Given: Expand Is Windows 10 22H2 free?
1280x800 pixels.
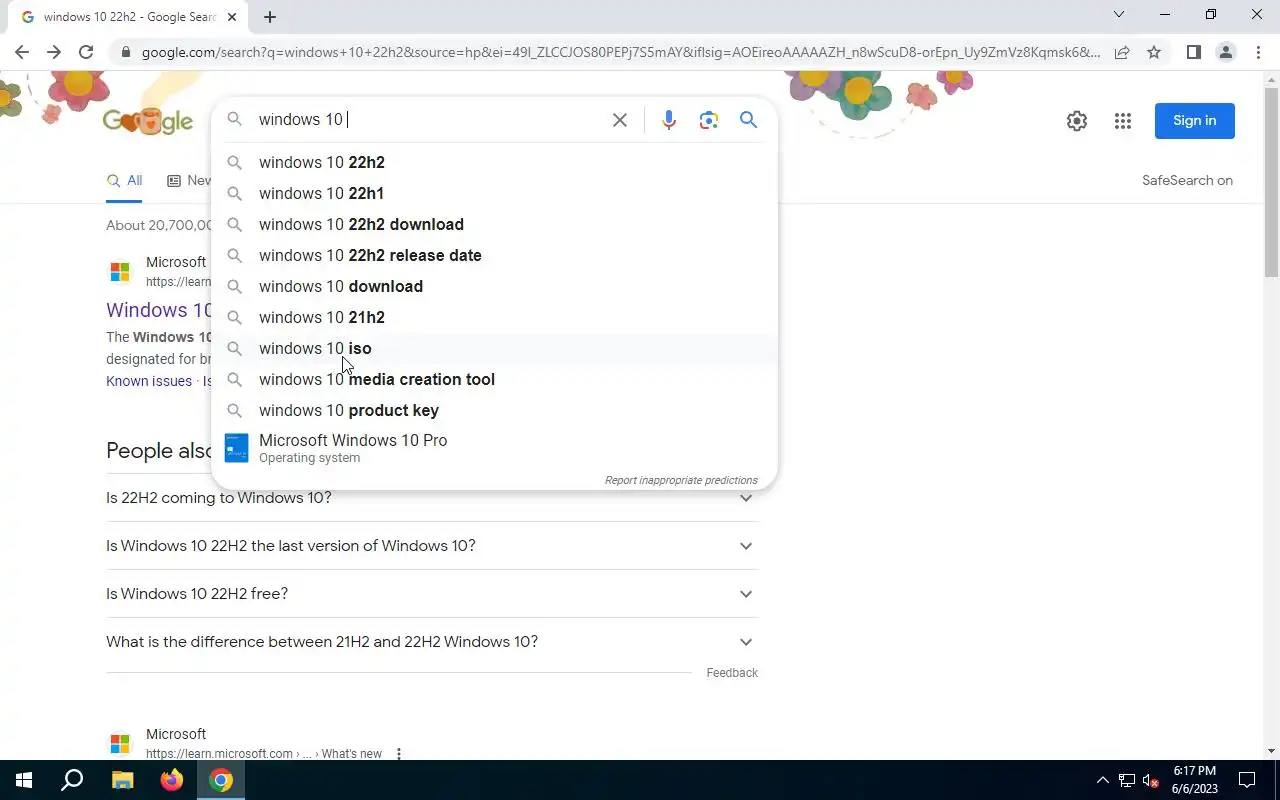Looking at the screenshot, I should [432, 594].
